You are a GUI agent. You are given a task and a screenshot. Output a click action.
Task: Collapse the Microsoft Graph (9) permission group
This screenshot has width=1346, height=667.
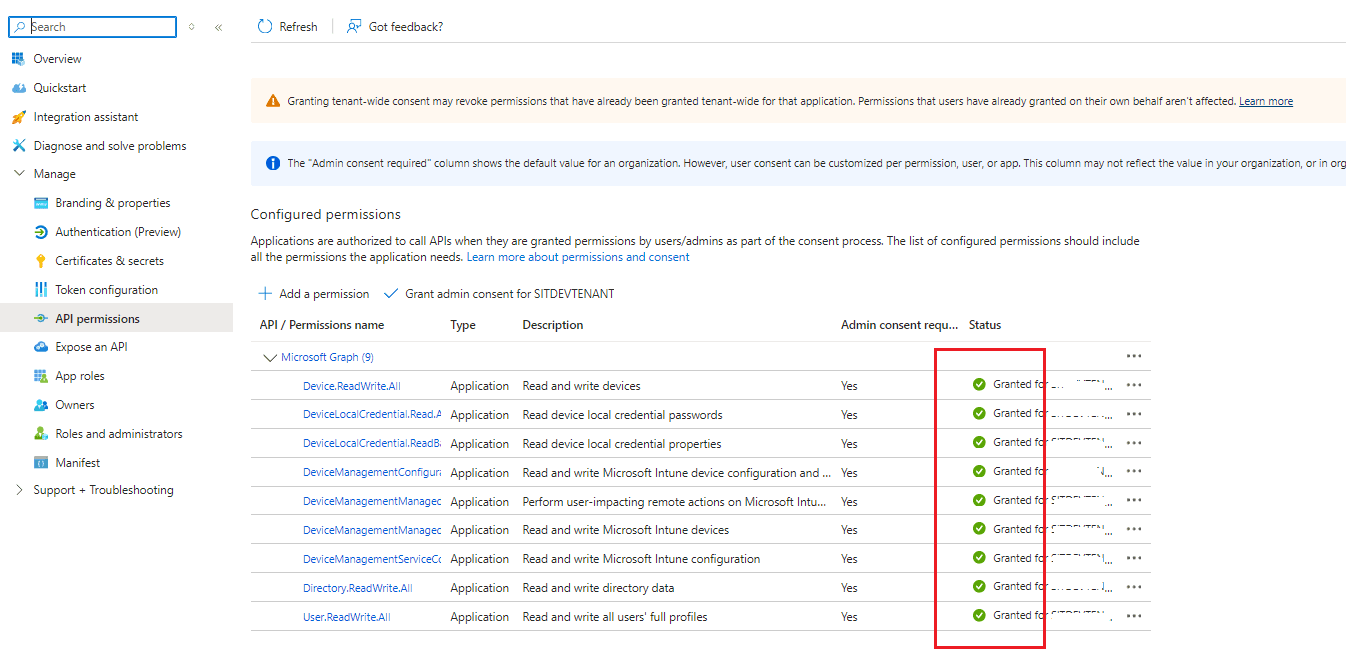[270, 356]
